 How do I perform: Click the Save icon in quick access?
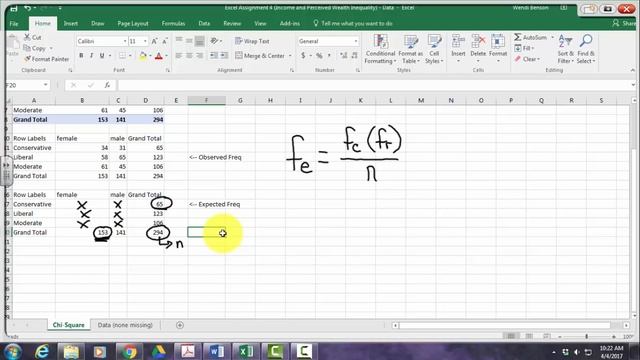(13, 8)
